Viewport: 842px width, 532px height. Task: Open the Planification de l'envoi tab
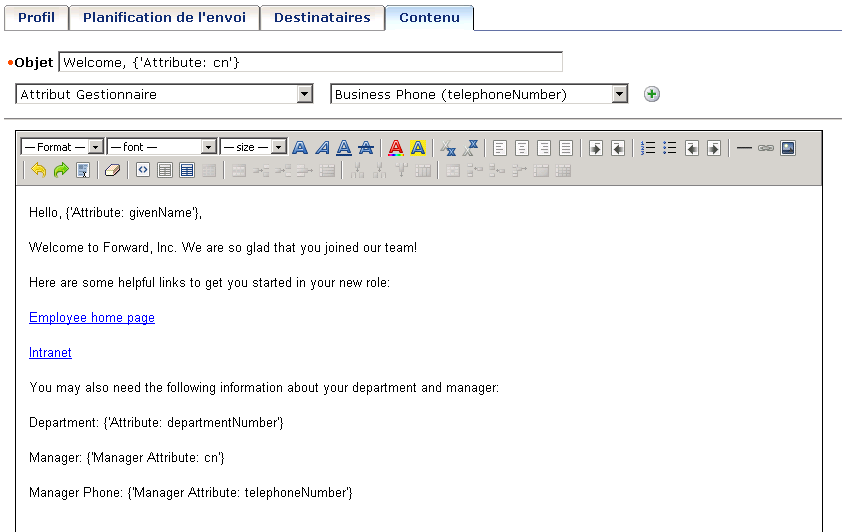(164, 18)
